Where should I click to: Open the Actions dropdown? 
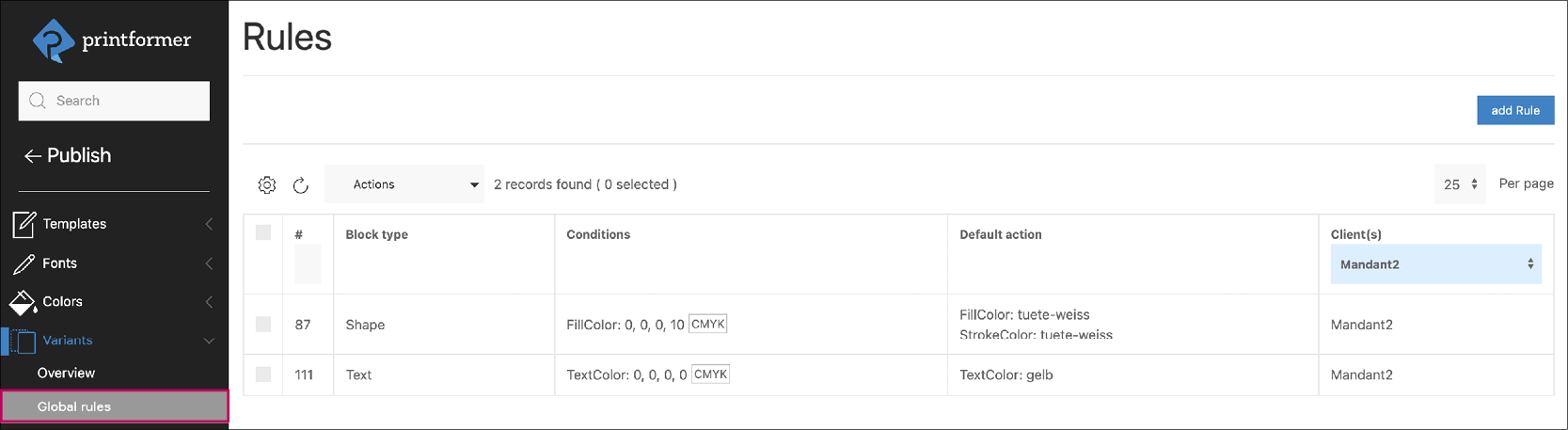pyautogui.click(x=404, y=184)
